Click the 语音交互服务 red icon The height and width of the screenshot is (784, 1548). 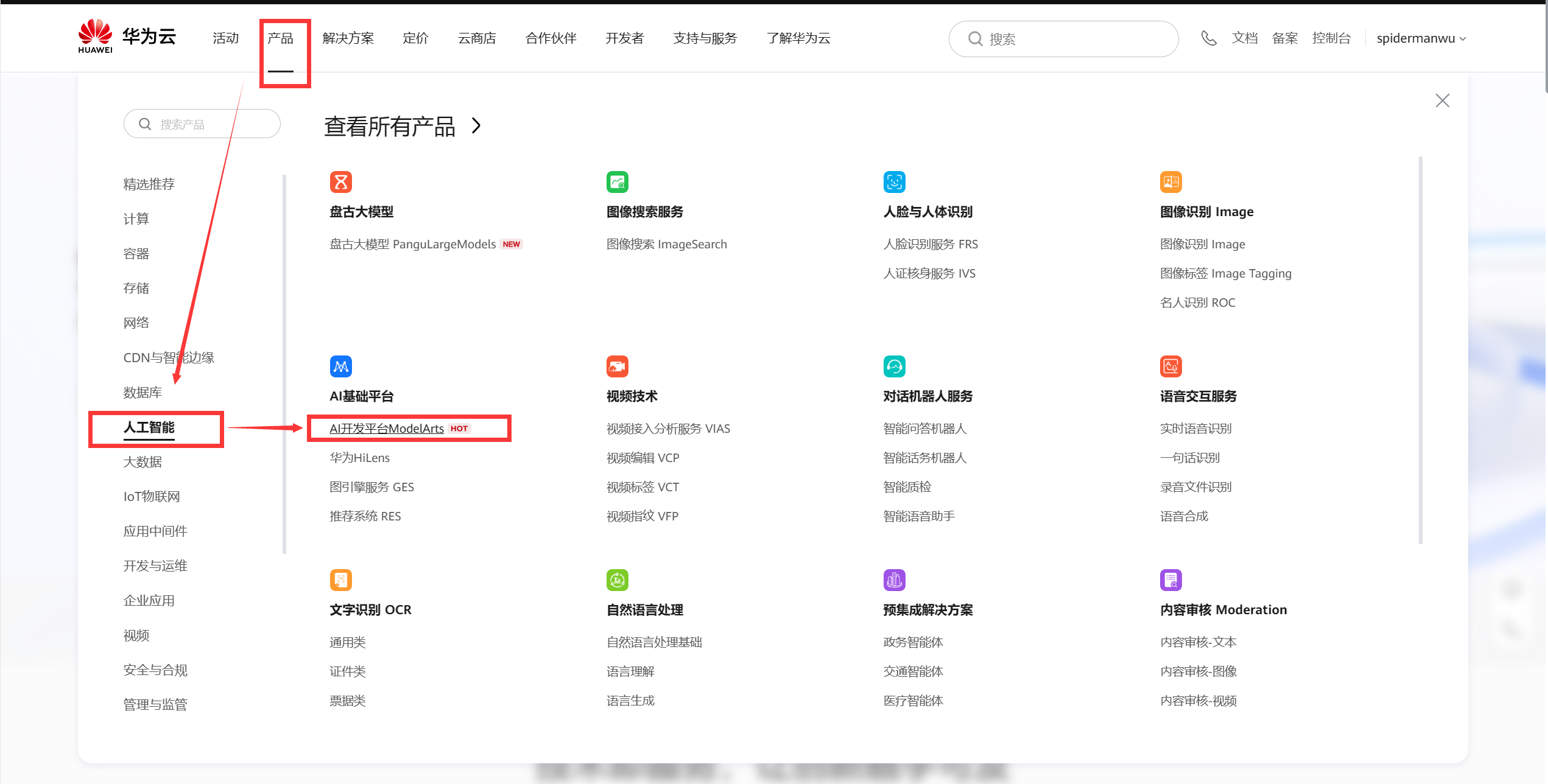tap(1170, 366)
